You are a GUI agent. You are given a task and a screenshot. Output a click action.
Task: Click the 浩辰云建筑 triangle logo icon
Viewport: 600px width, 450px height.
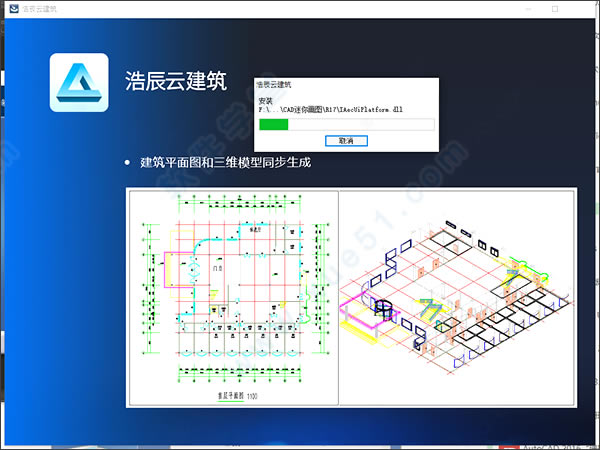(79, 83)
